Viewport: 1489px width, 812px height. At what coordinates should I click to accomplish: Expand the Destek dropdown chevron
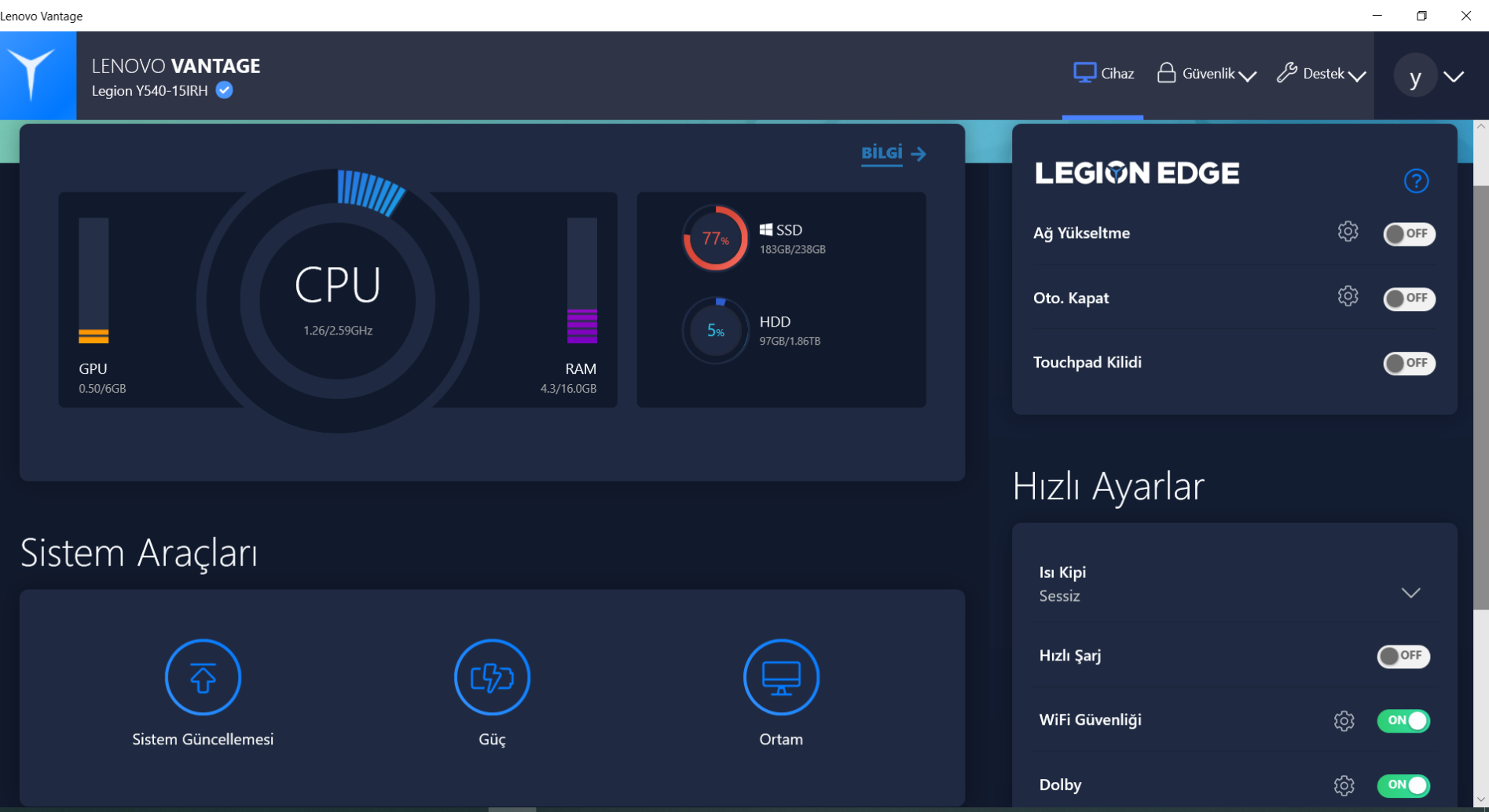(1357, 76)
